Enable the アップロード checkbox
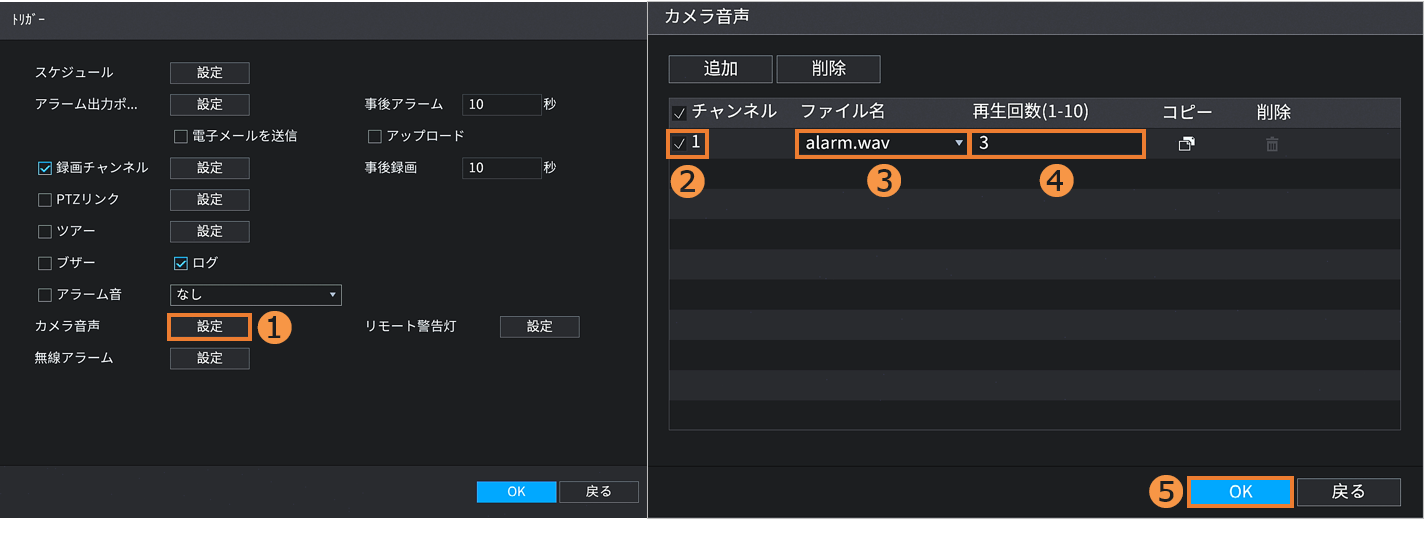This screenshot has width=1425, height=541. pyautogui.click(x=376, y=136)
